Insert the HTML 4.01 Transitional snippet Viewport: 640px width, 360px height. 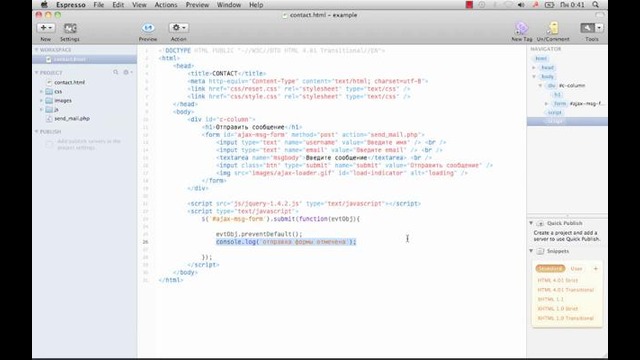tap(565, 290)
